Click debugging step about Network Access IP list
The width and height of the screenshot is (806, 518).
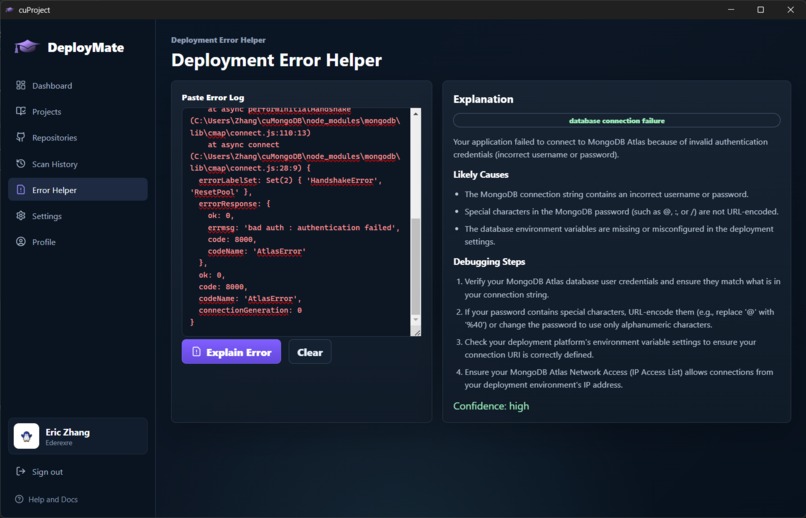(618, 378)
